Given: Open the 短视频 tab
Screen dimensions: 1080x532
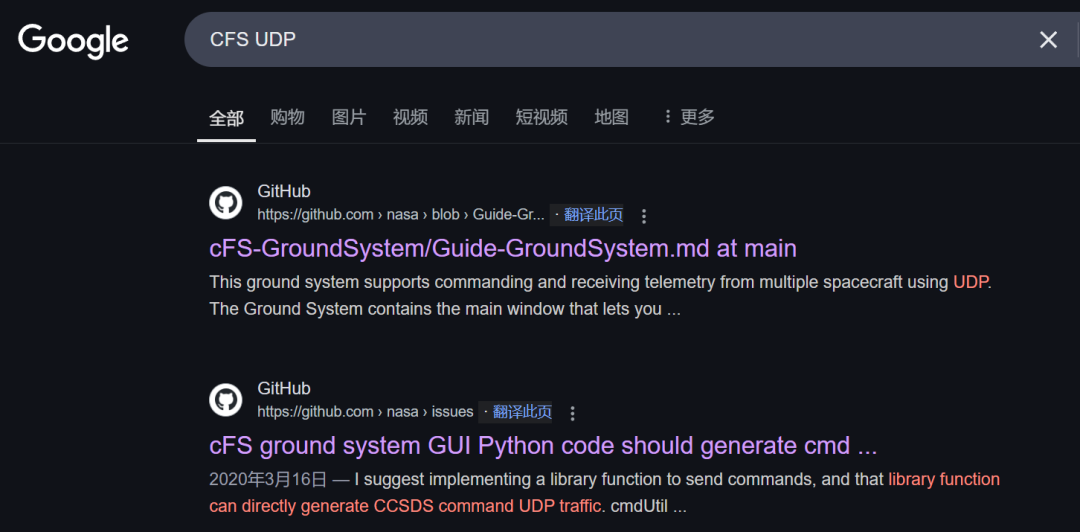Looking at the screenshot, I should (x=541, y=117).
